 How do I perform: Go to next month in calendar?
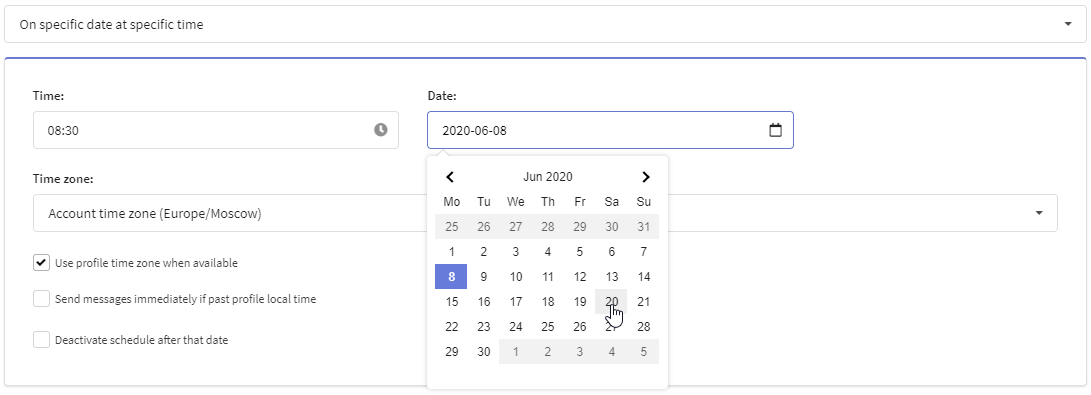pyautogui.click(x=646, y=177)
